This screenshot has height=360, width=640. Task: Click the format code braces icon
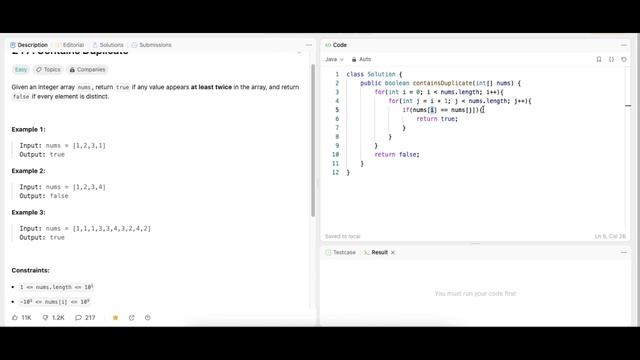point(611,59)
